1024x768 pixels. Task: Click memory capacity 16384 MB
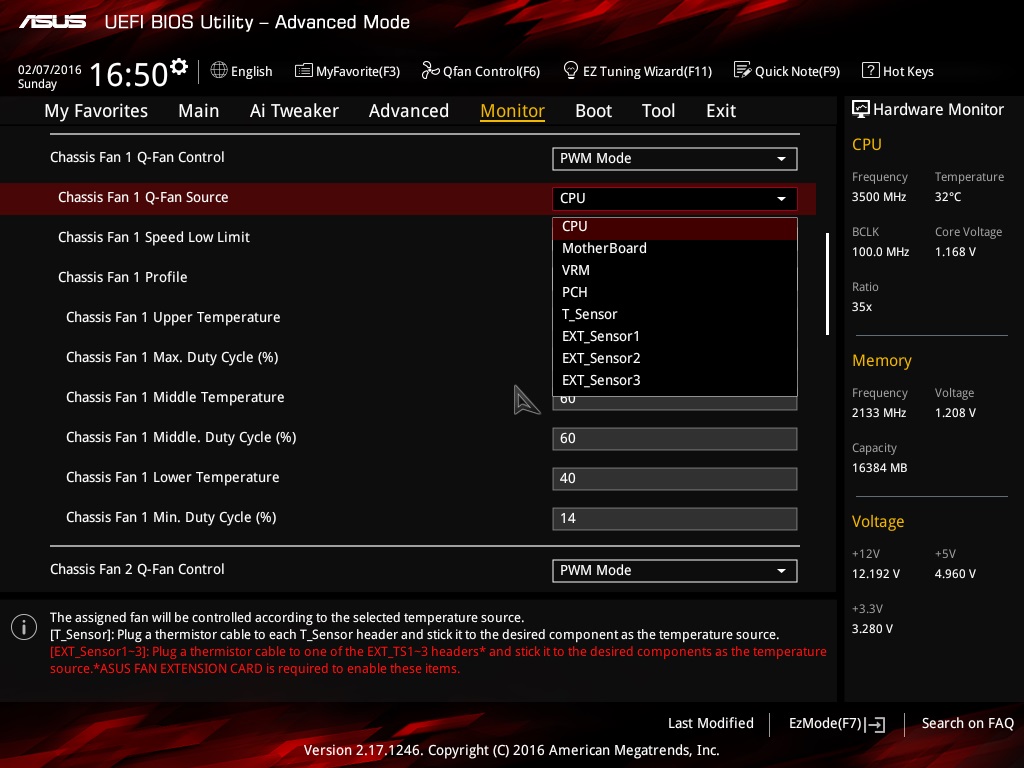[879, 468]
